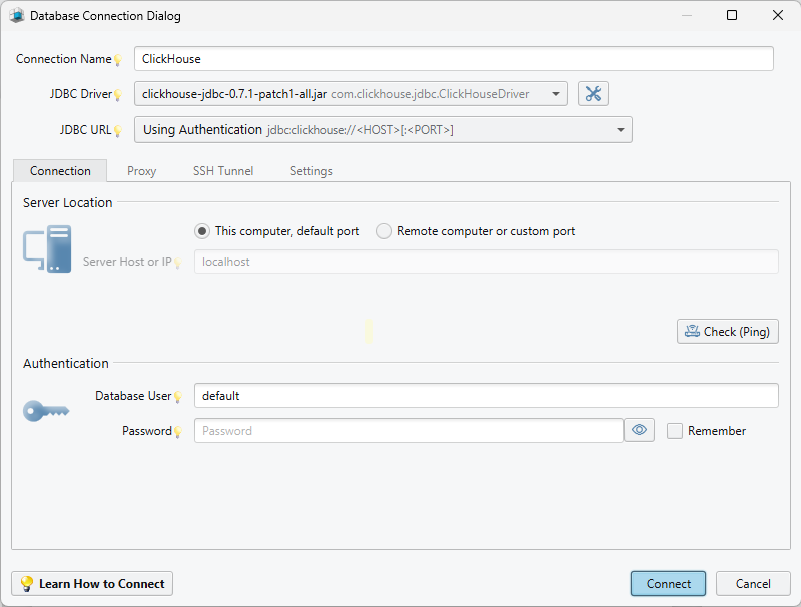Click the lightbulb hint beside Database User

[x=177, y=397]
